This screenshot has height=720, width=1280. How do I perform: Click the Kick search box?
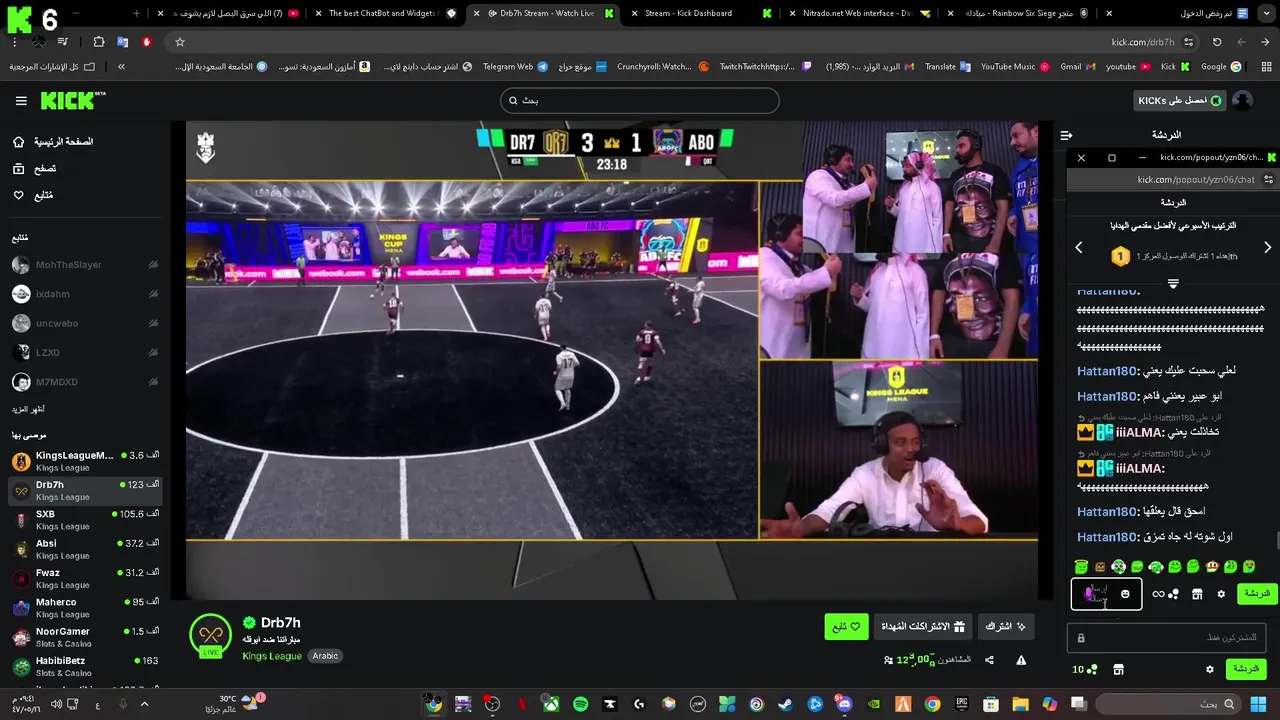coord(640,100)
